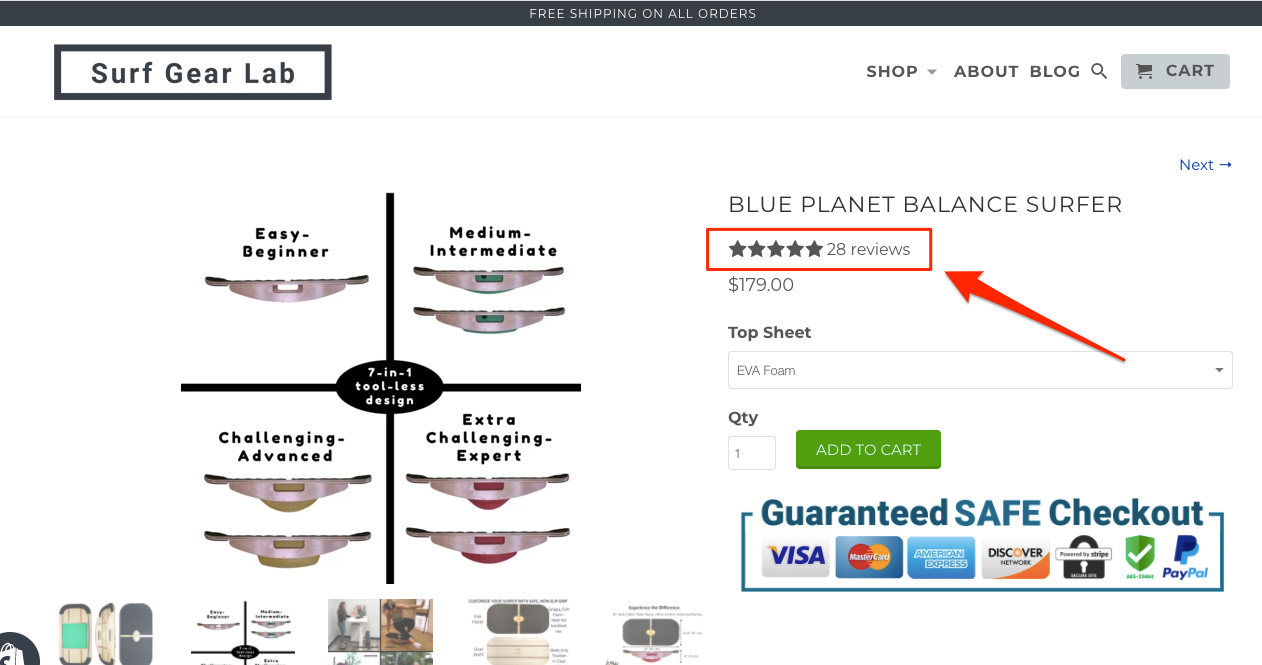
Task: Open the EVA Foam top sheet dropdown
Action: pos(980,370)
